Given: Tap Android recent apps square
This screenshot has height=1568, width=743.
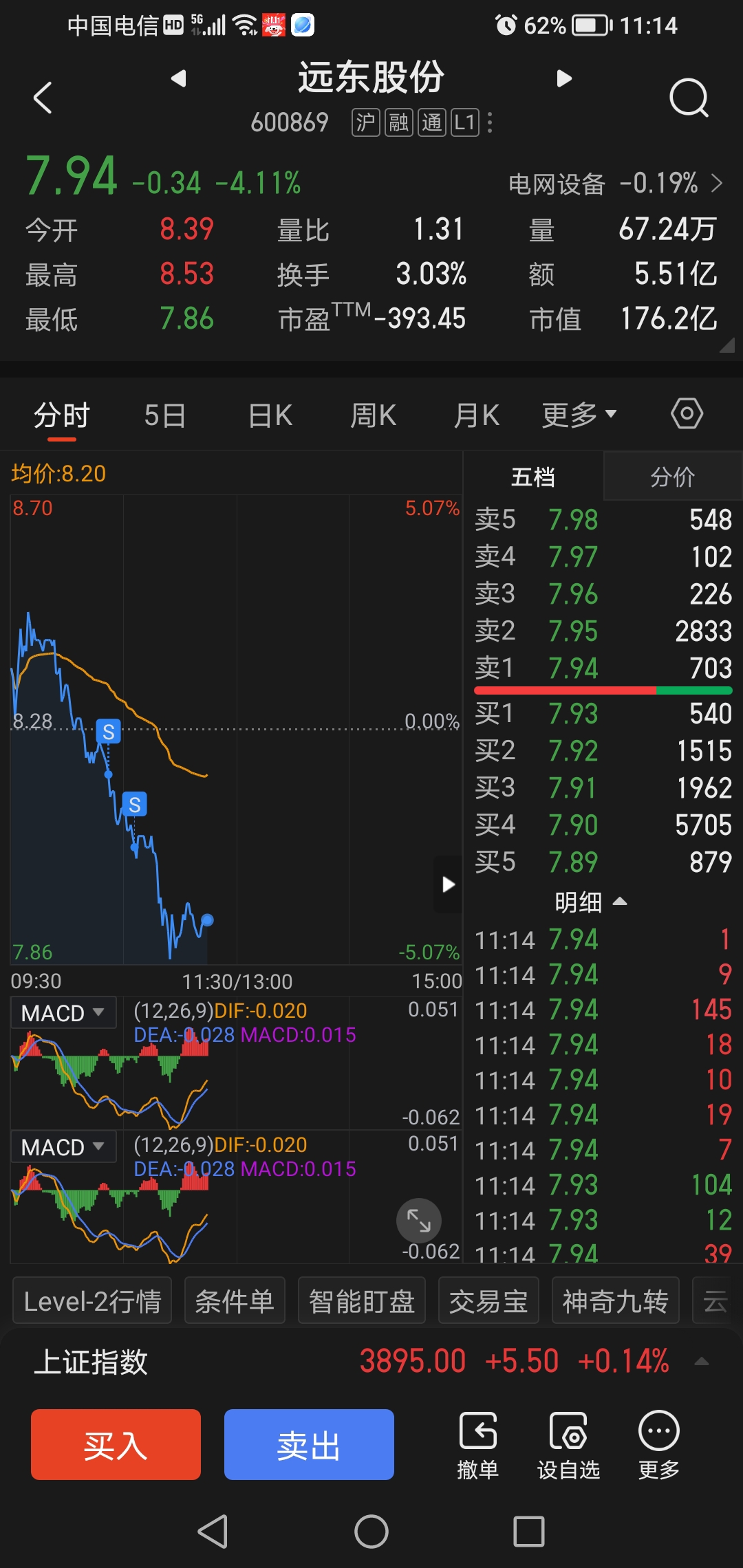Looking at the screenshot, I should (529, 1532).
